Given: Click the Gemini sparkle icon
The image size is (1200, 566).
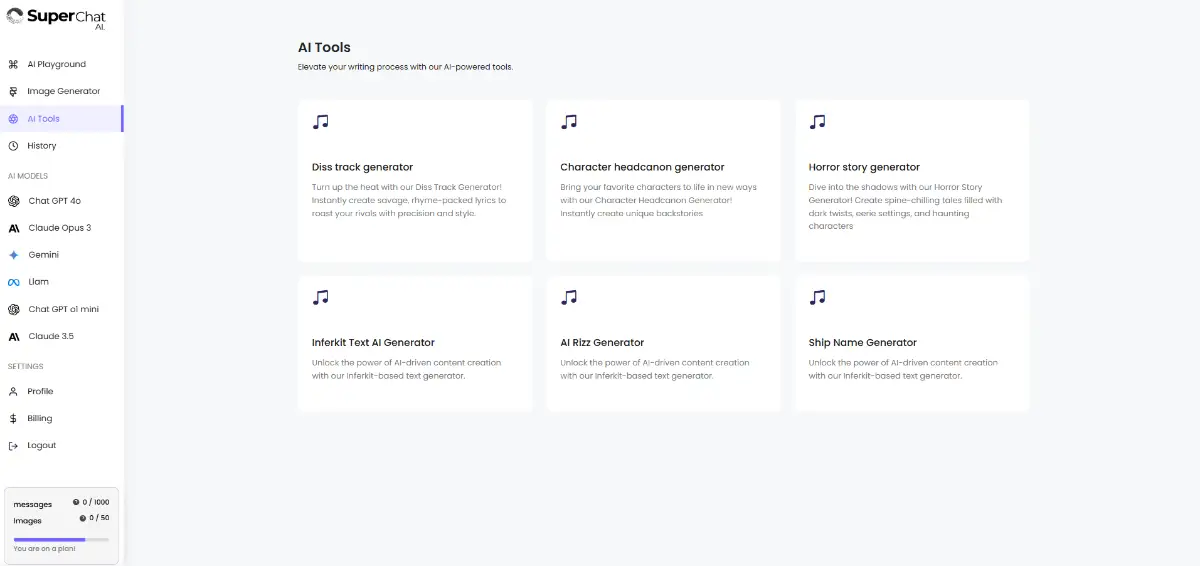Looking at the screenshot, I should coord(14,255).
